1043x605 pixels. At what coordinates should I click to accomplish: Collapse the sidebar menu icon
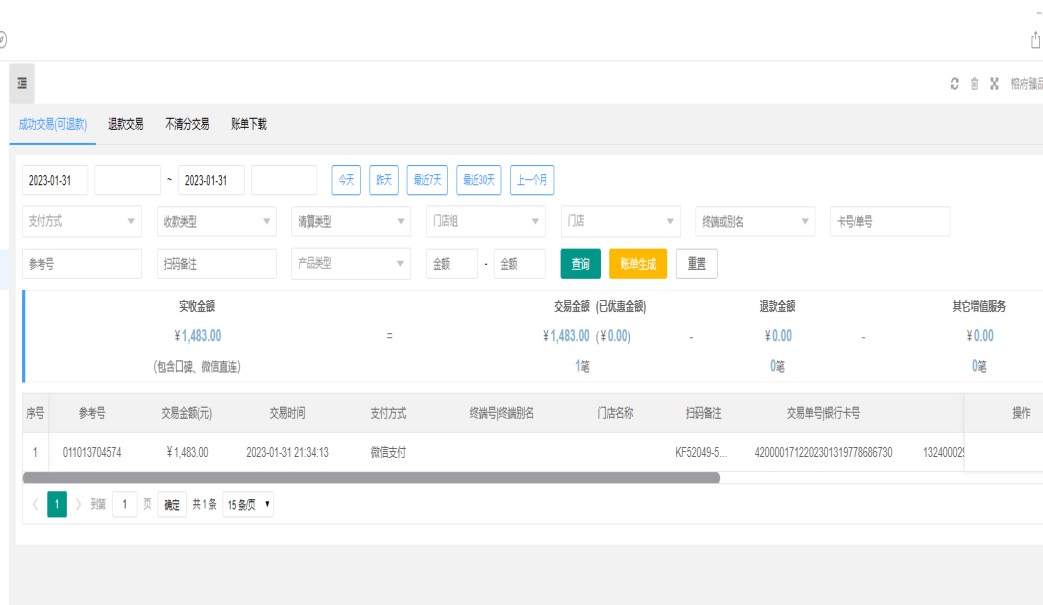[x=21, y=83]
